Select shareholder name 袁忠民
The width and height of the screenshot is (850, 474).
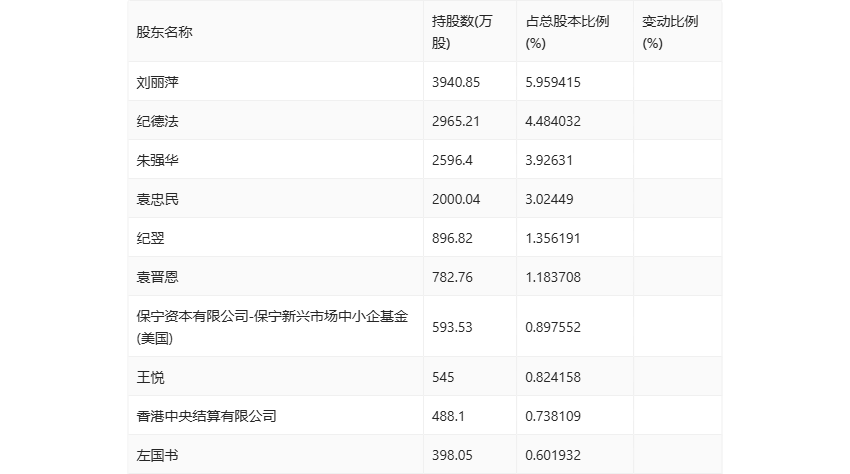coord(157,199)
